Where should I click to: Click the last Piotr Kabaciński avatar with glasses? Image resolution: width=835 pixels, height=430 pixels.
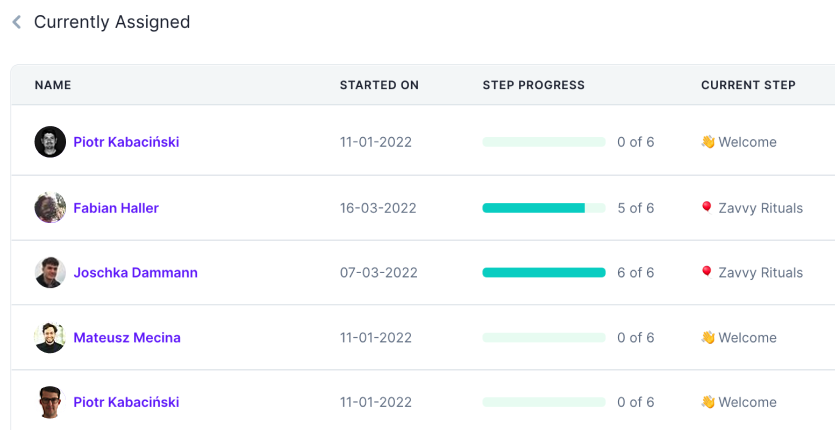(50, 402)
